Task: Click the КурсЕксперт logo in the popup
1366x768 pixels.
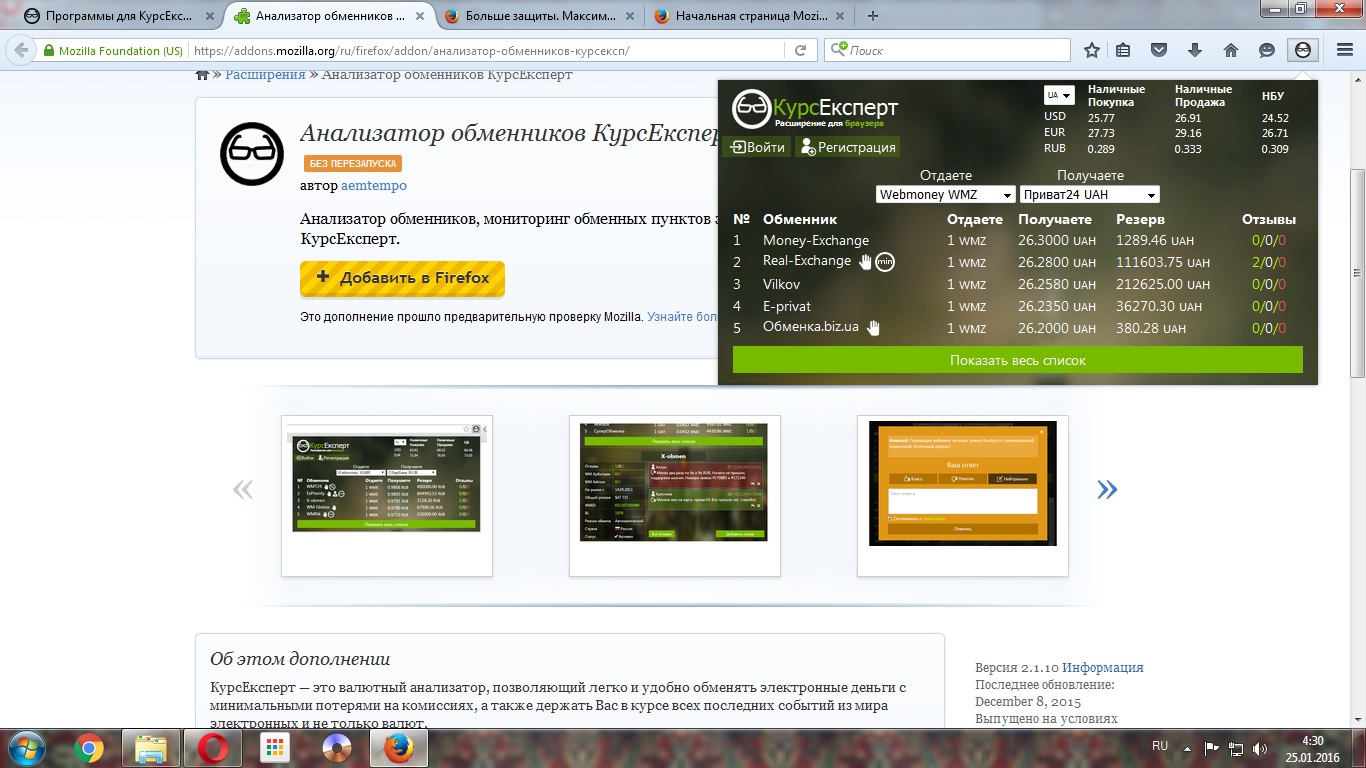Action: [x=815, y=108]
